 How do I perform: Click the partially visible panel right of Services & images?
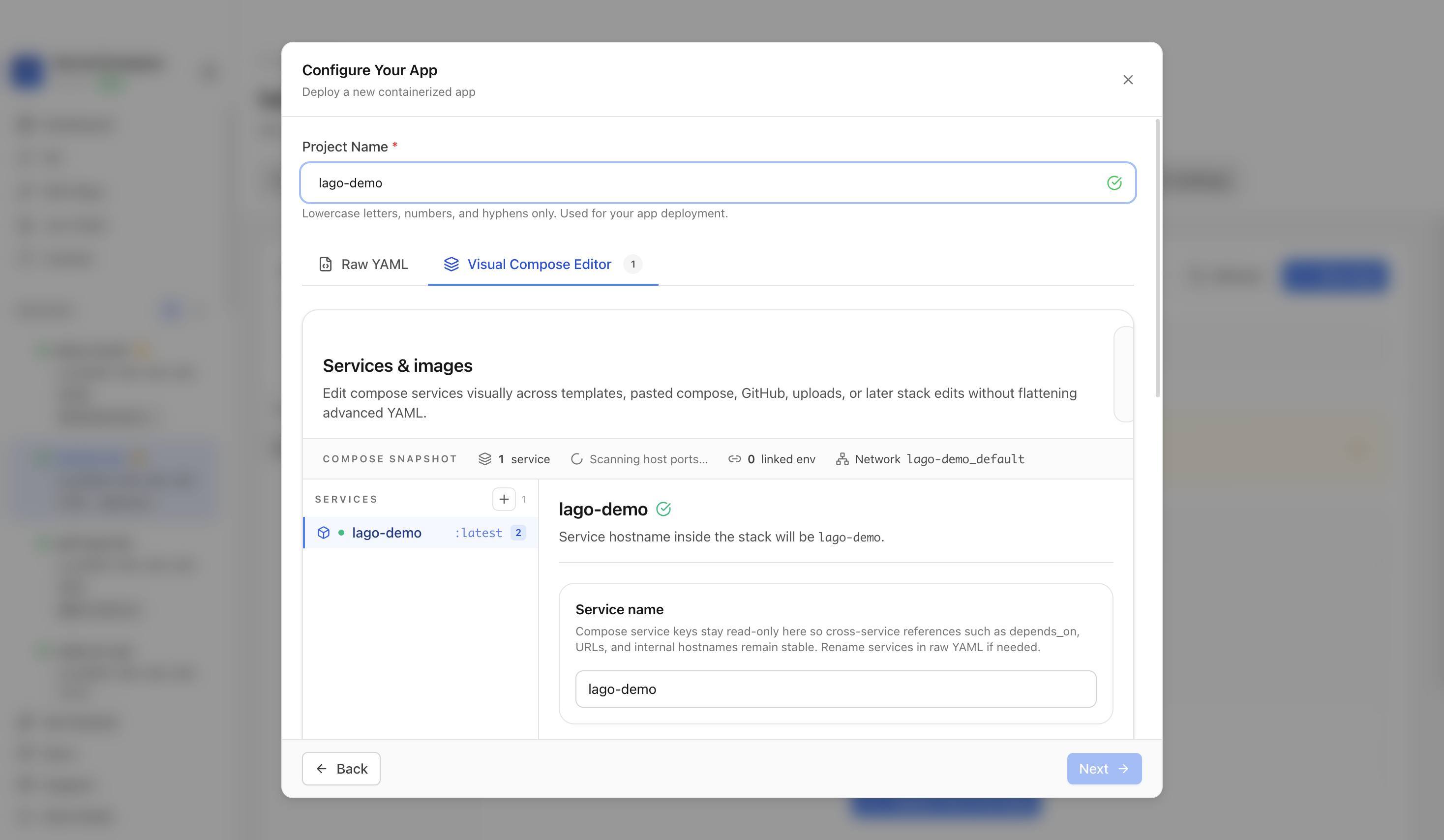[x=1123, y=374]
